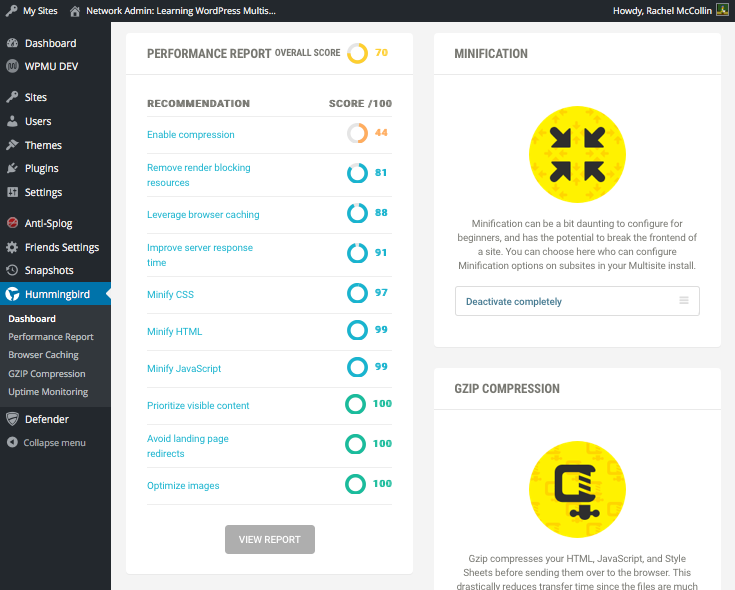
Task: Click the Users person icon
Action: tap(13, 121)
